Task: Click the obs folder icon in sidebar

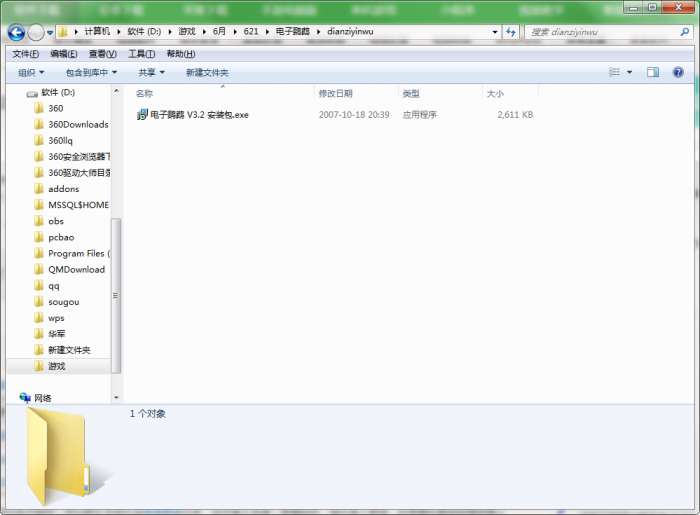Action: pos(39,221)
